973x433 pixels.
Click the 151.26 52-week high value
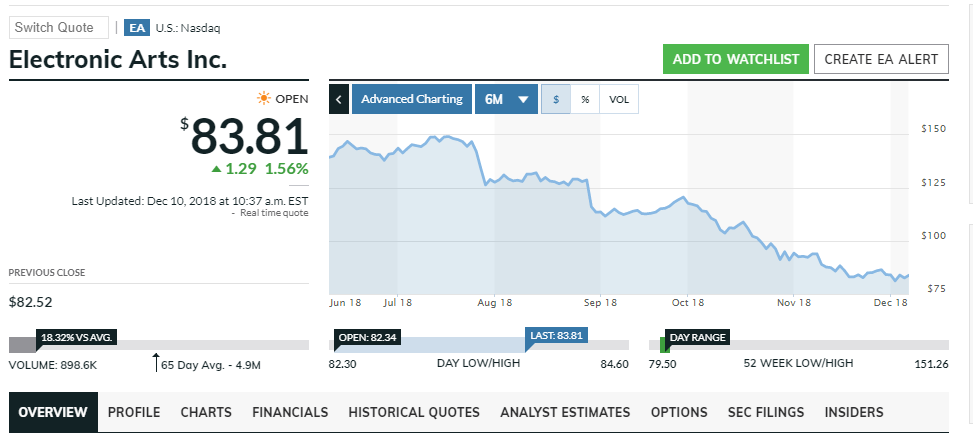pyautogui.click(x=931, y=364)
